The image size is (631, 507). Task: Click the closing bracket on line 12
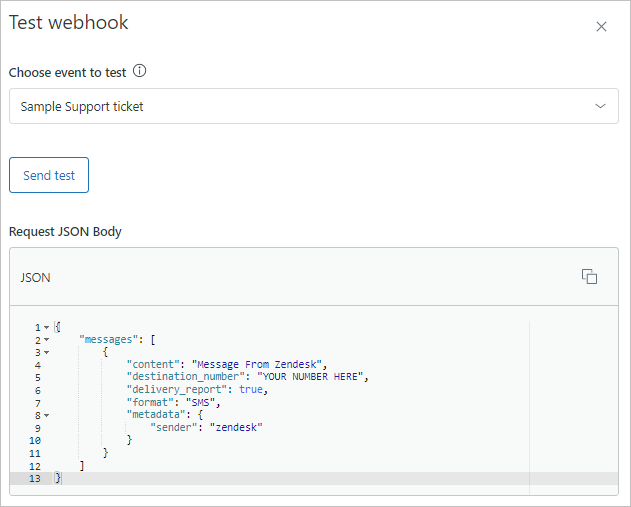pos(82,466)
